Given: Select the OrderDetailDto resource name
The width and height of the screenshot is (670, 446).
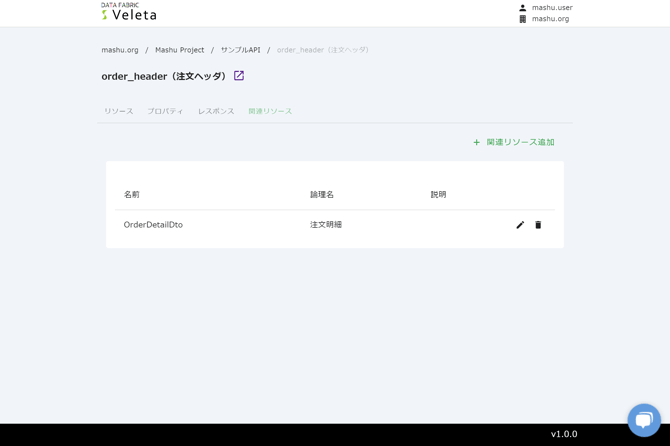Looking at the screenshot, I should click(x=153, y=225).
